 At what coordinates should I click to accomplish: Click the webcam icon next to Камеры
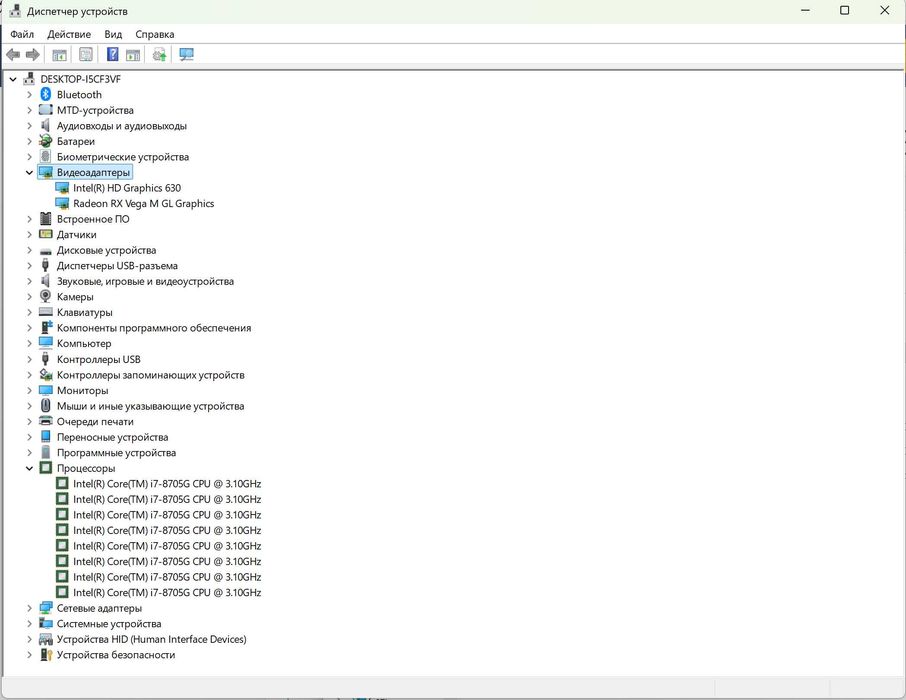[x=46, y=297]
